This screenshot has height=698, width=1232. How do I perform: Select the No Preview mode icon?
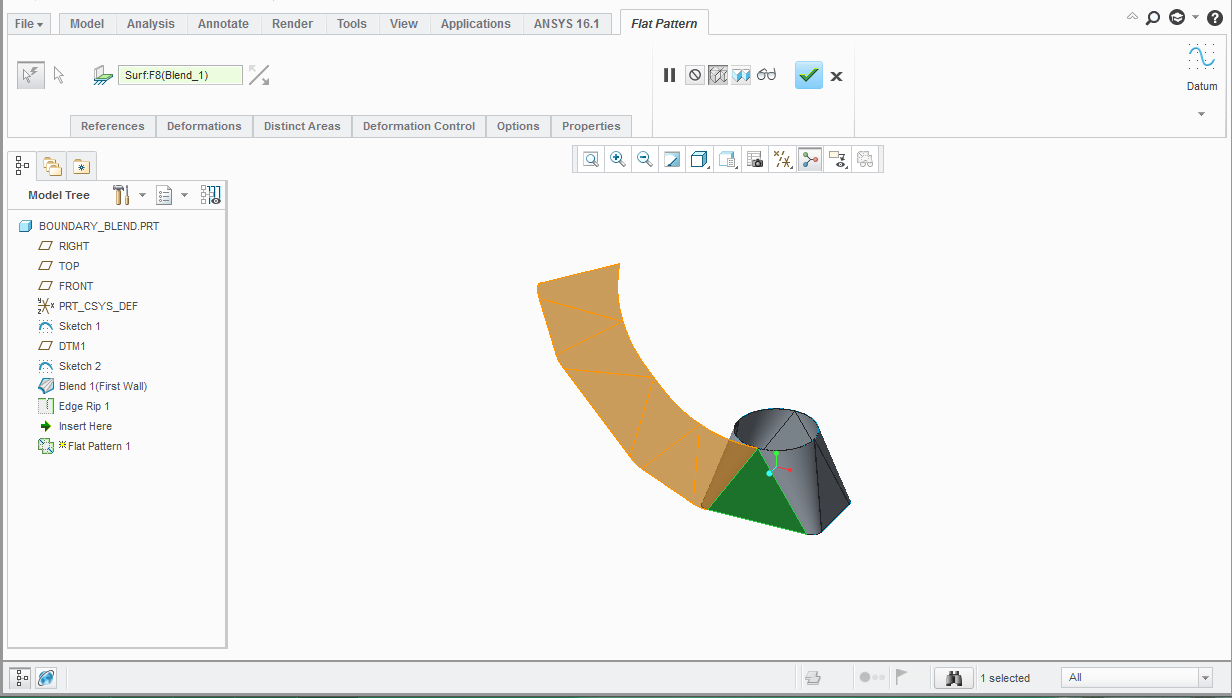click(x=695, y=75)
